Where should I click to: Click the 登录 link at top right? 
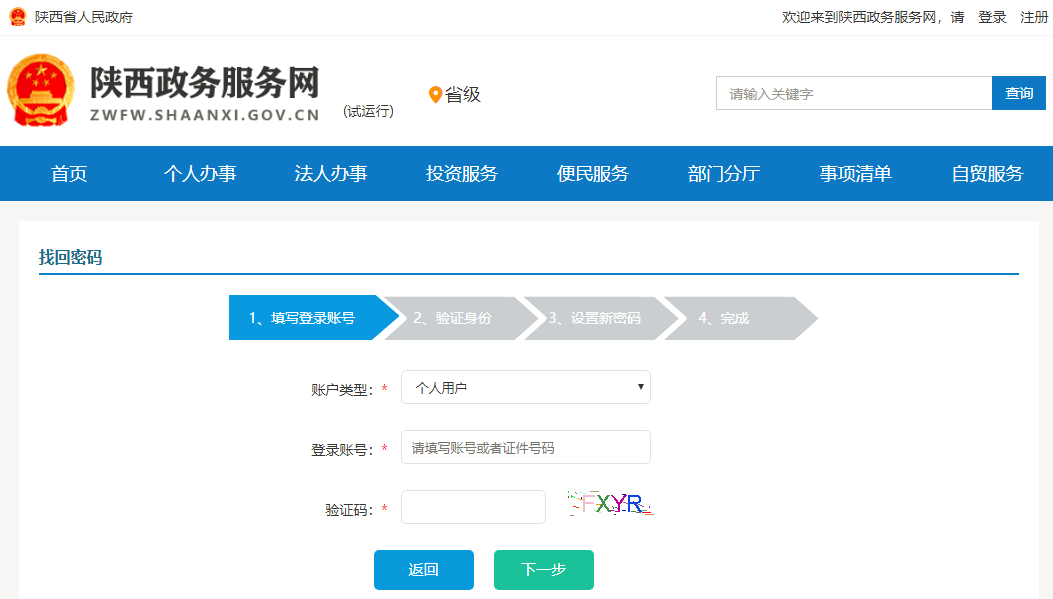[x=992, y=17]
